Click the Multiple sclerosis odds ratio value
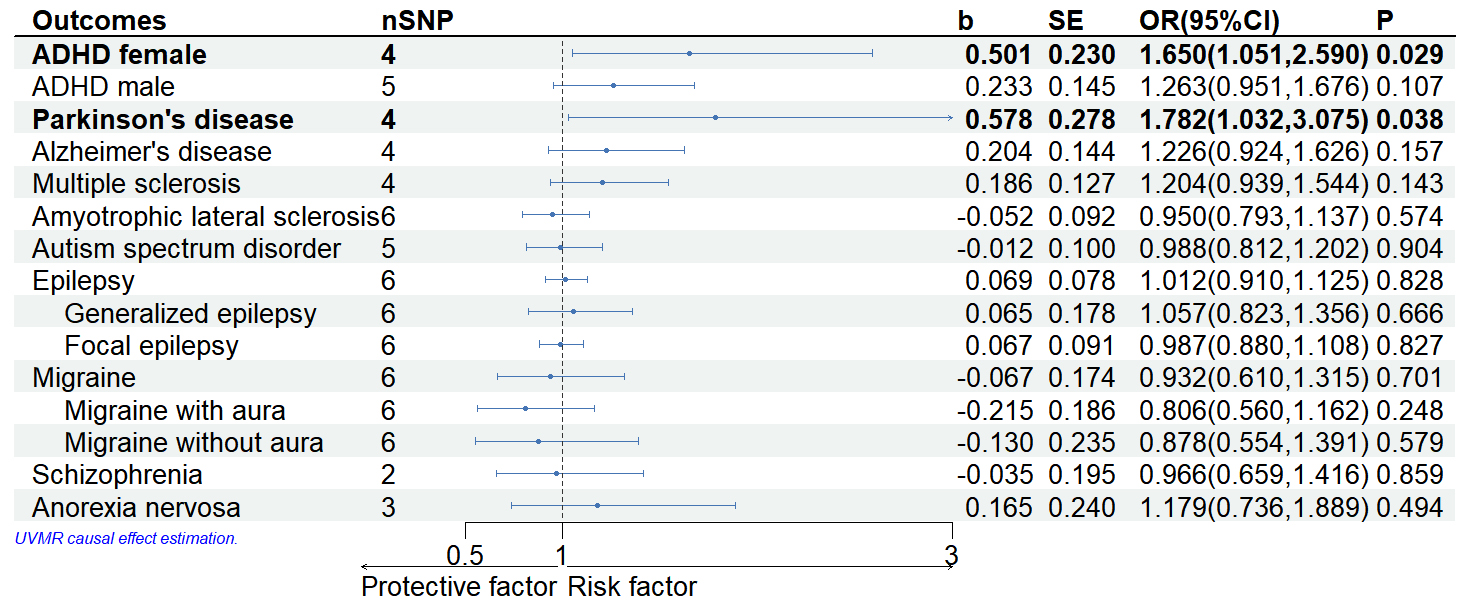This screenshot has width=1464, height=607. pos(1254,184)
